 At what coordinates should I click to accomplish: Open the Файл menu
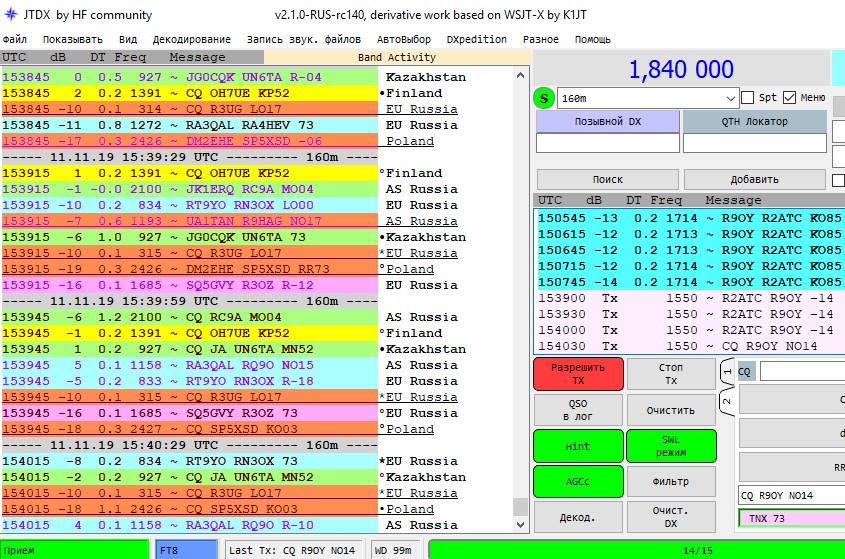coord(15,39)
